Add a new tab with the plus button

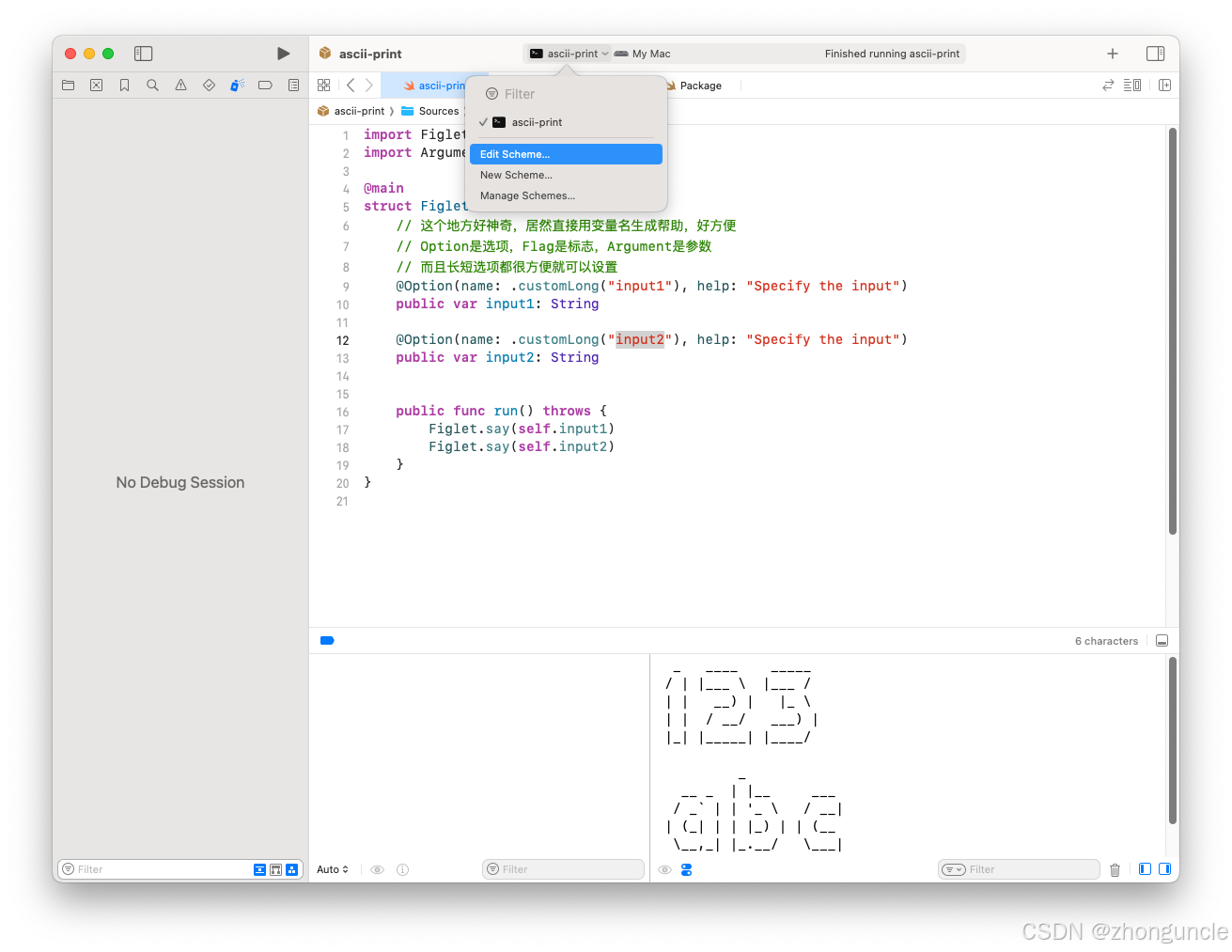(x=1112, y=54)
